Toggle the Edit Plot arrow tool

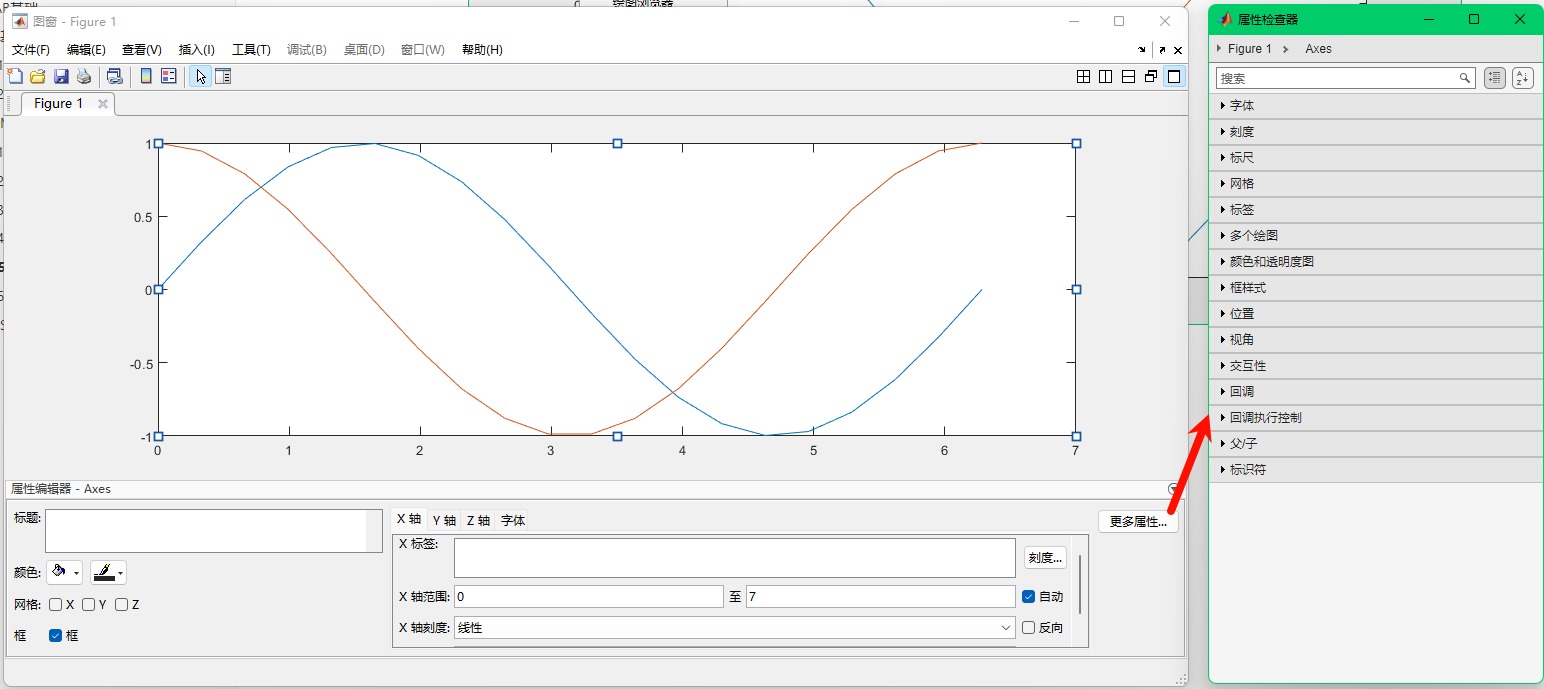click(x=200, y=76)
